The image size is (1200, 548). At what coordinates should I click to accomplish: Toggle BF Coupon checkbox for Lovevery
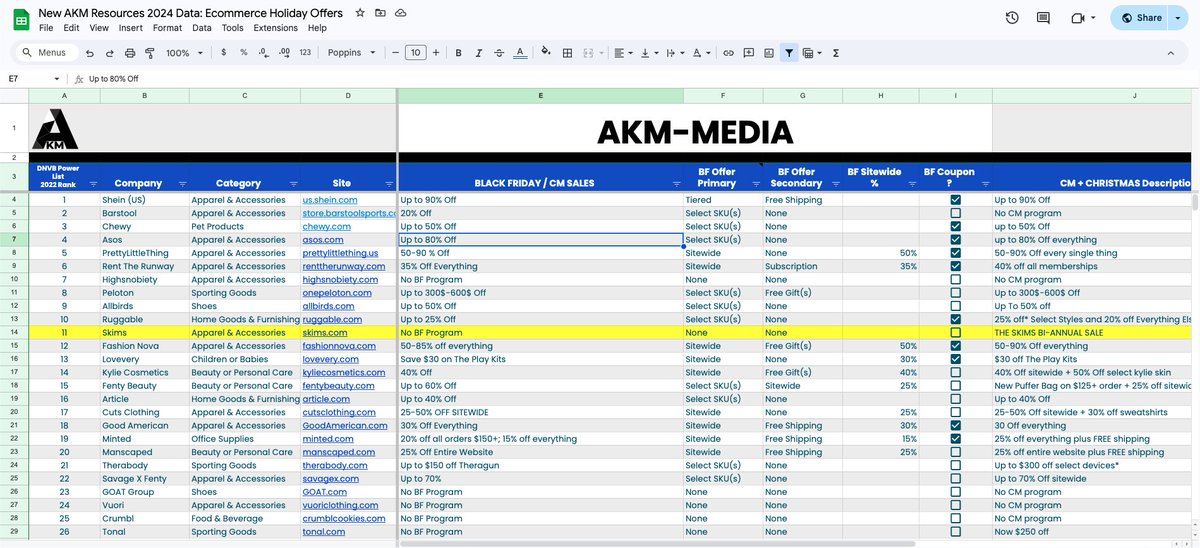(x=956, y=359)
